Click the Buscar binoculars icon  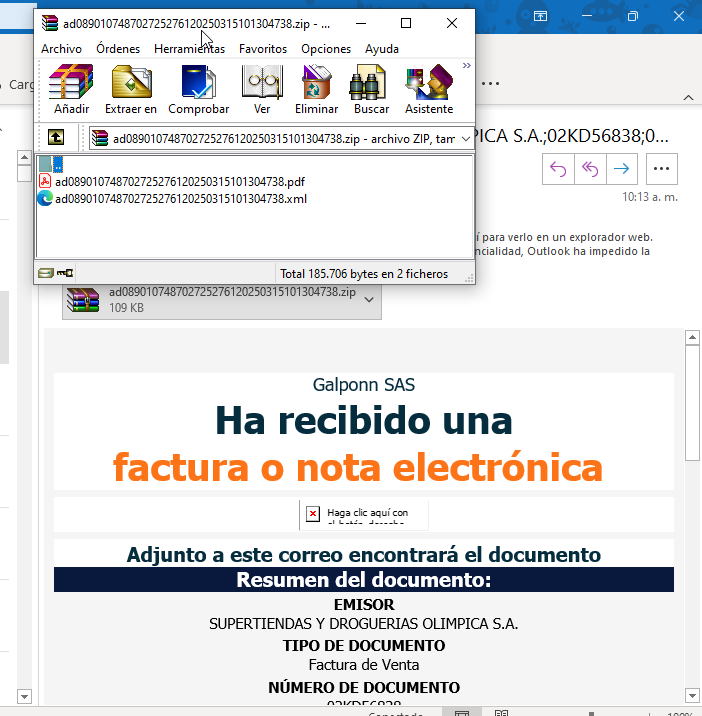pos(371,89)
